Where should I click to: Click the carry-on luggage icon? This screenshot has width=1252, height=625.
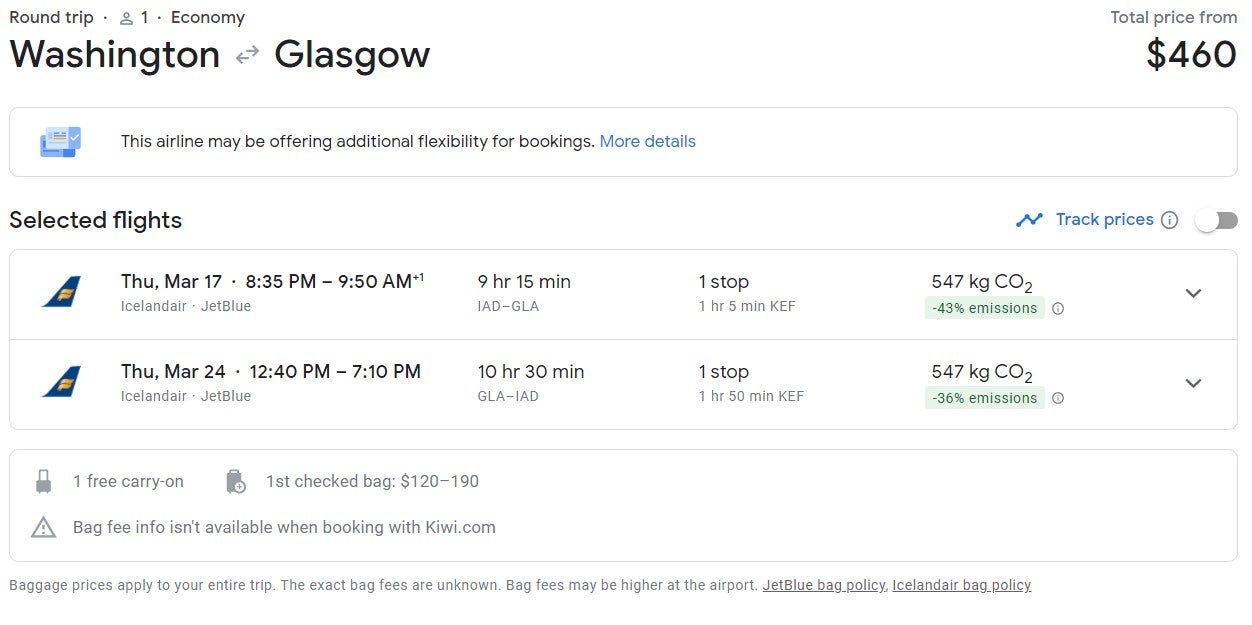pyautogui.click(x=43, y=482)
